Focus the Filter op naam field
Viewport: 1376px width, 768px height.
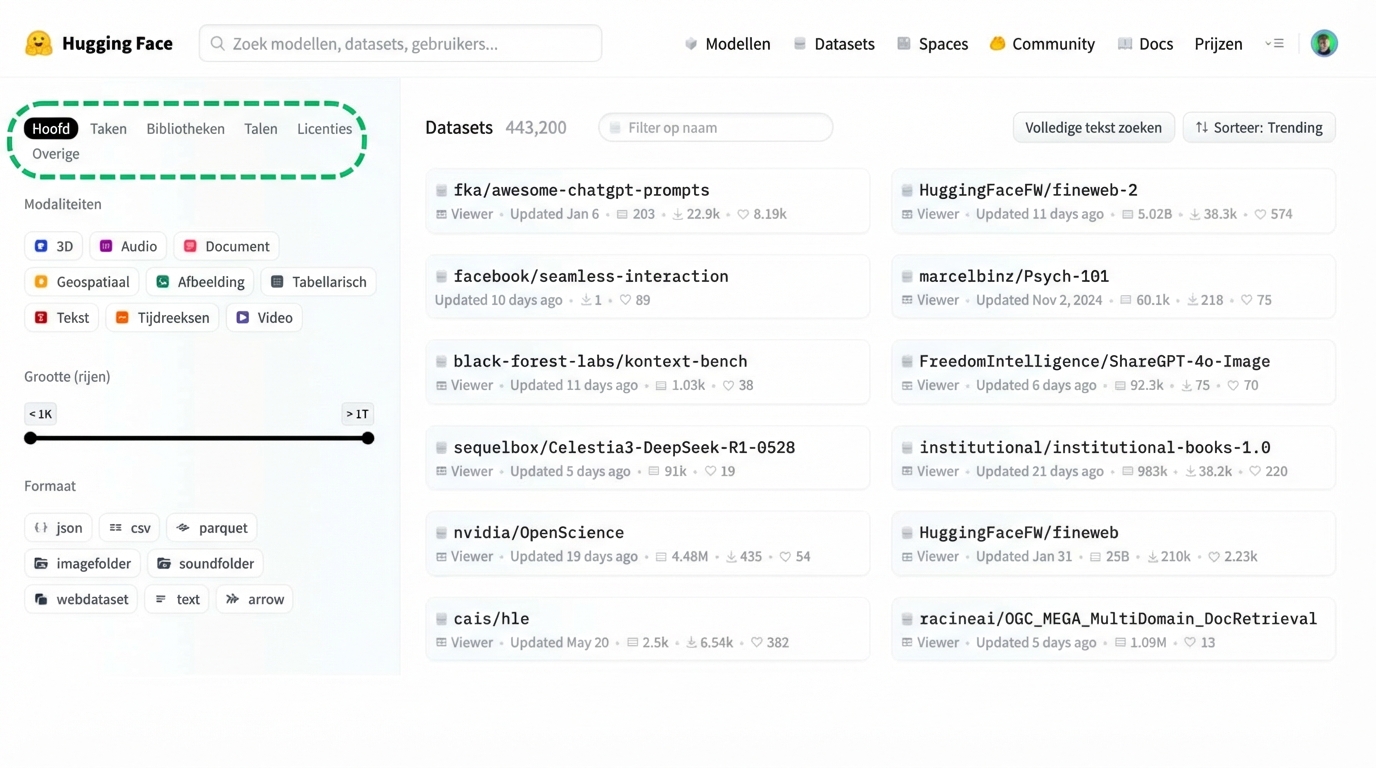715,128
